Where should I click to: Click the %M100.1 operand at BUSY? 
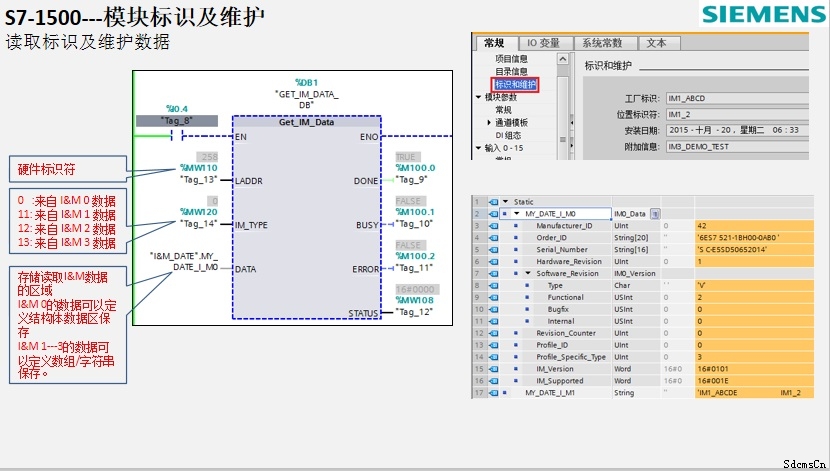pos(415,212)
